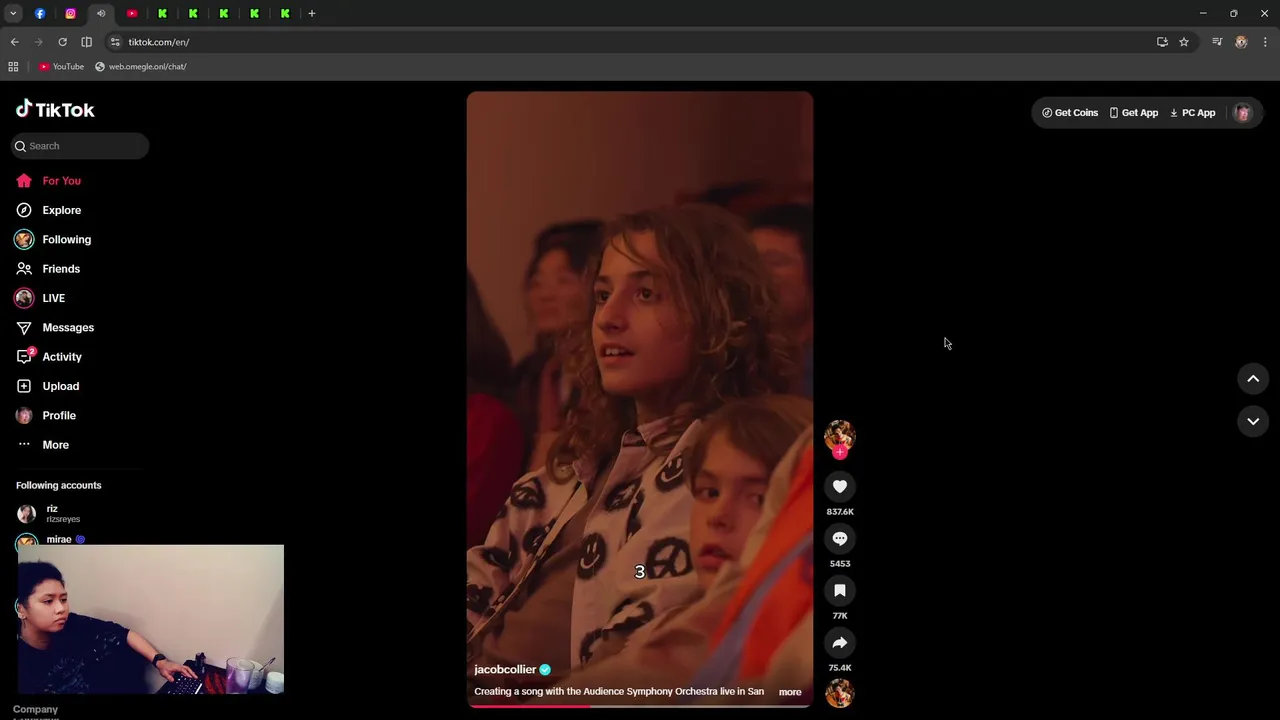Click the share count 75.4K

tap(840, 668)
